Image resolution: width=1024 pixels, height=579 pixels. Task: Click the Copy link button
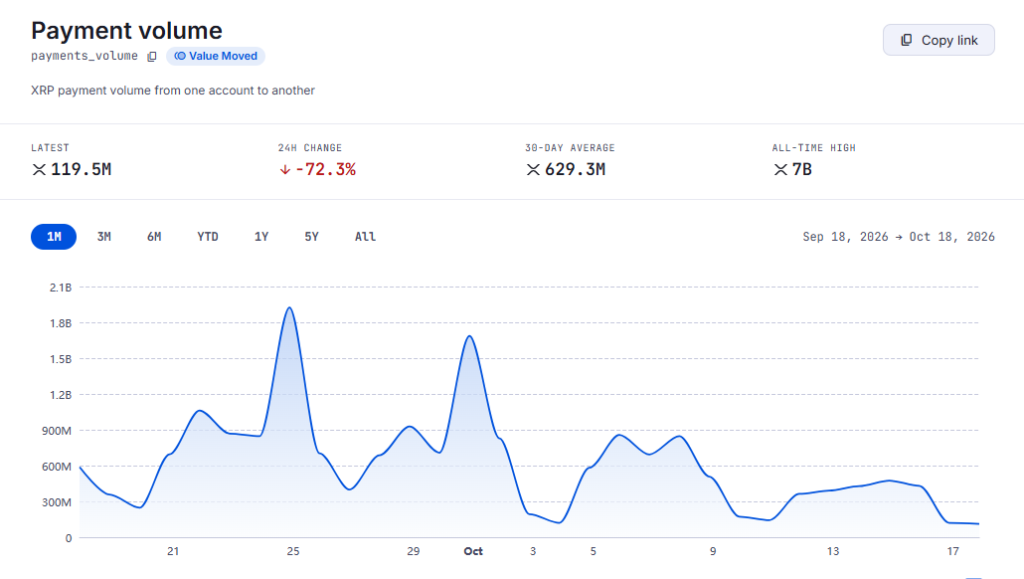click(x=938, y=40)
